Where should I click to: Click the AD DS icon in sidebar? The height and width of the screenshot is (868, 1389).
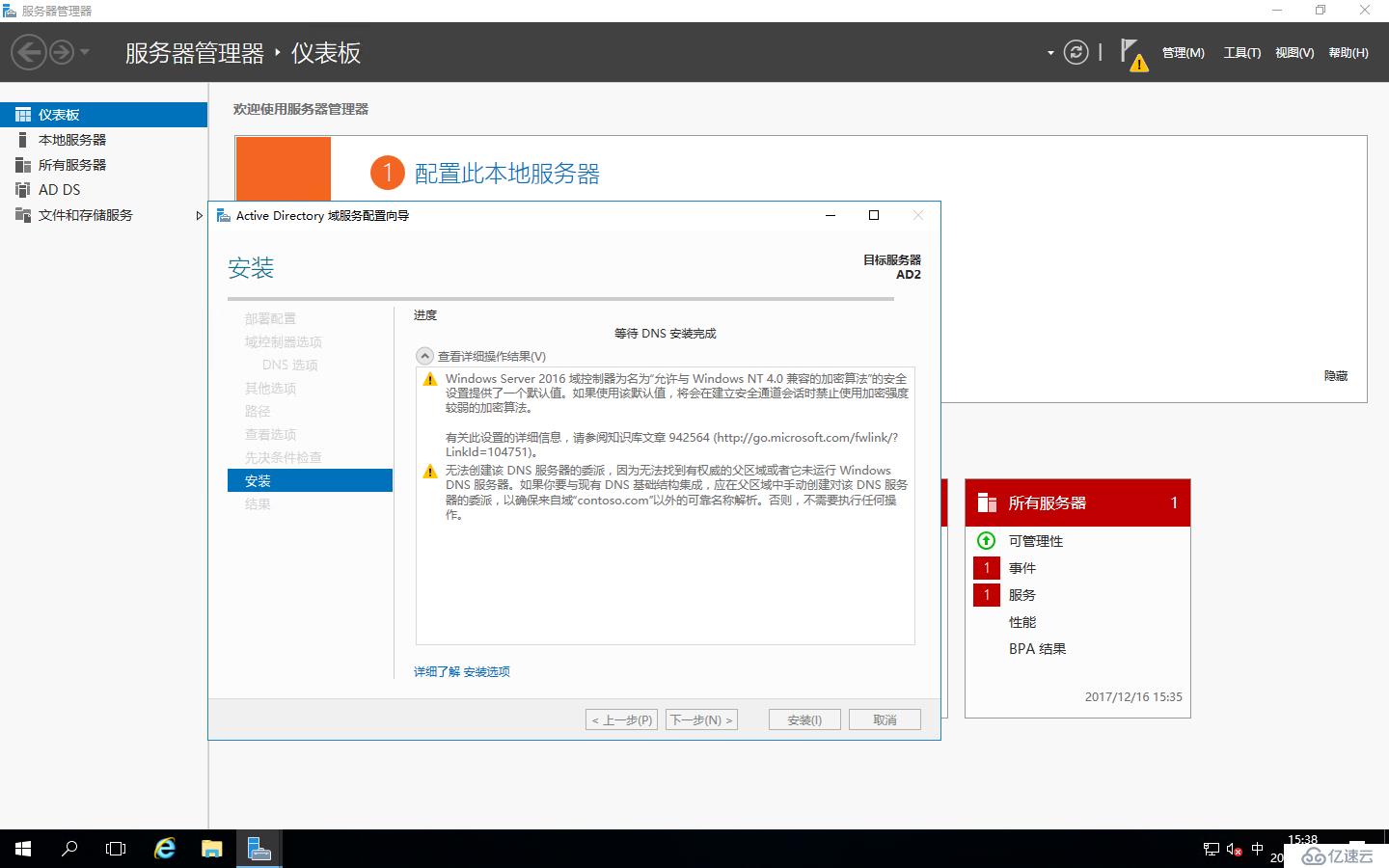(x=23, y=190)
